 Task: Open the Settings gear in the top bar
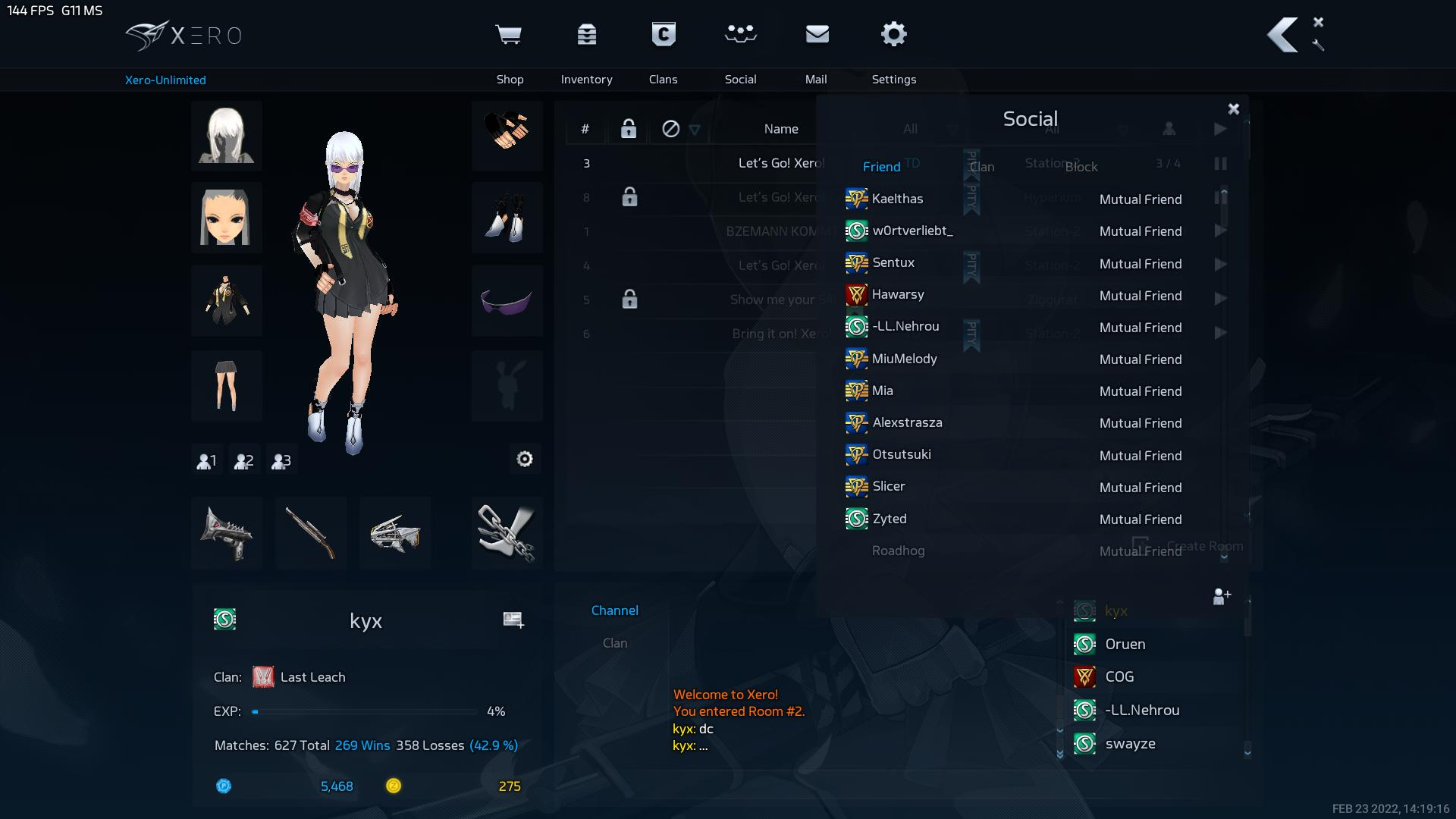click(893, 35)
